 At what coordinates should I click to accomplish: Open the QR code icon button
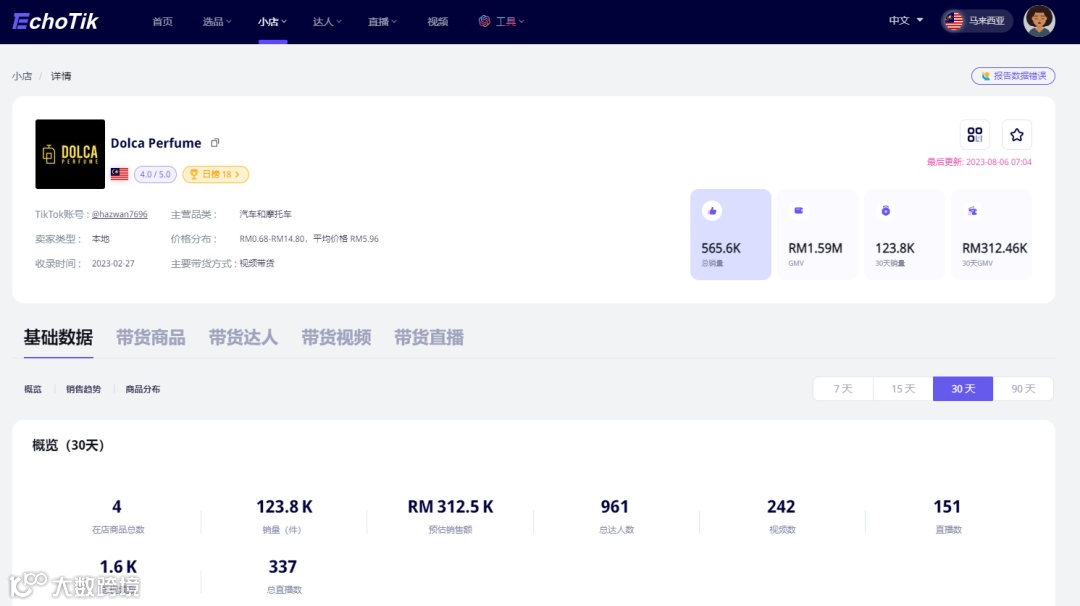click(x=975, y=134)
